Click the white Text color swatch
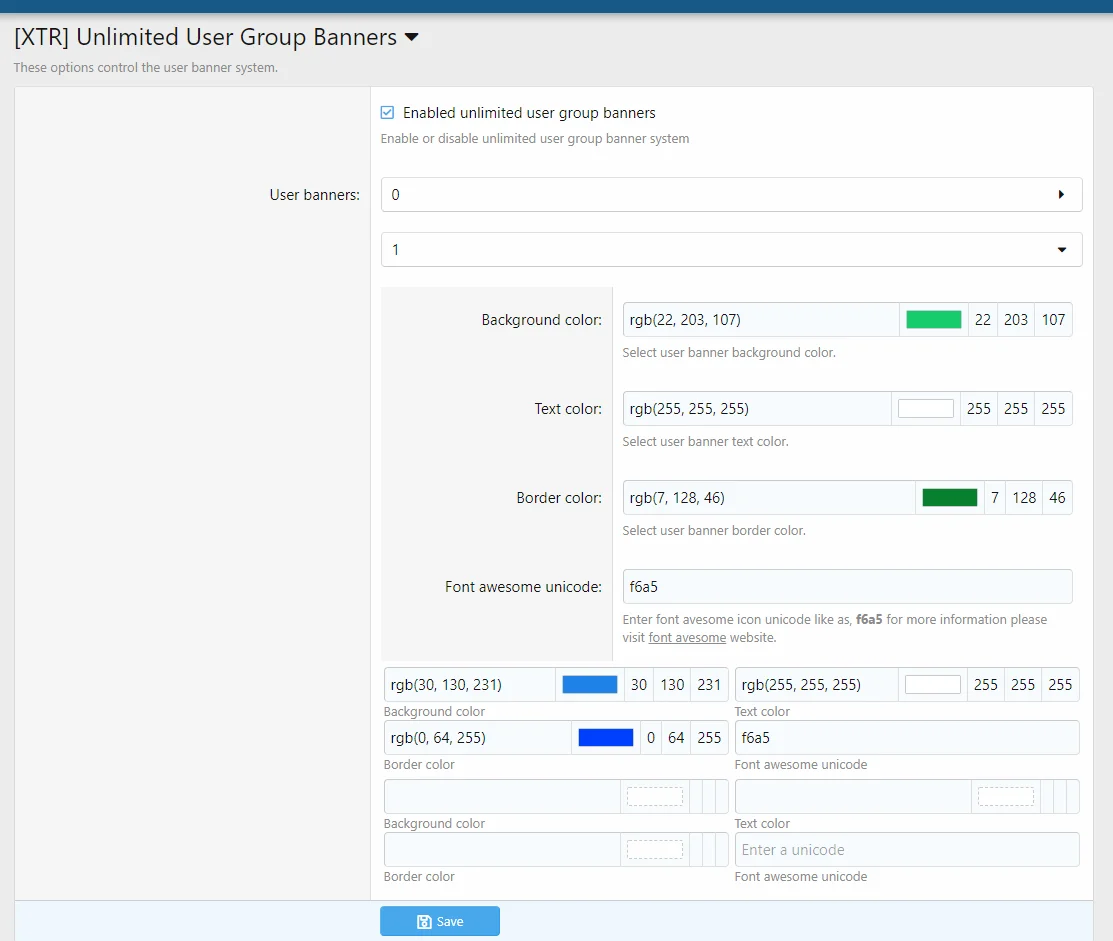This screenshot has height=941, width=1113. (x=925, y=407)
